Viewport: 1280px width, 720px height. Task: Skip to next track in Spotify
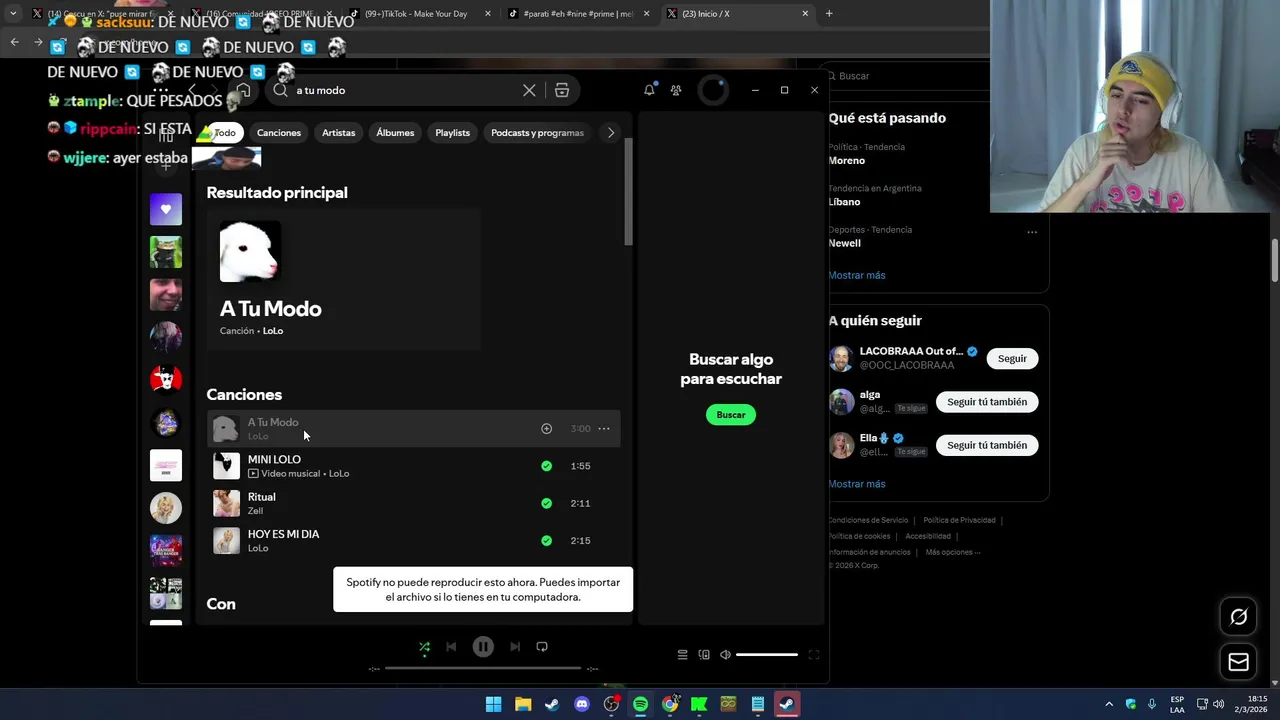[x=515, y=647]
